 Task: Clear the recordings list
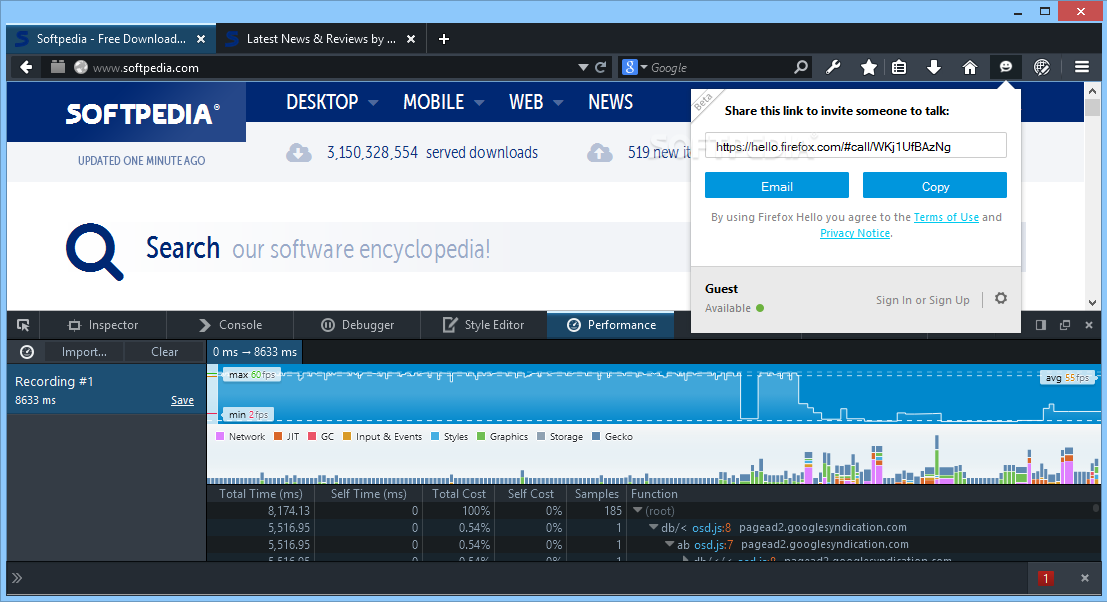pos(164,351)
